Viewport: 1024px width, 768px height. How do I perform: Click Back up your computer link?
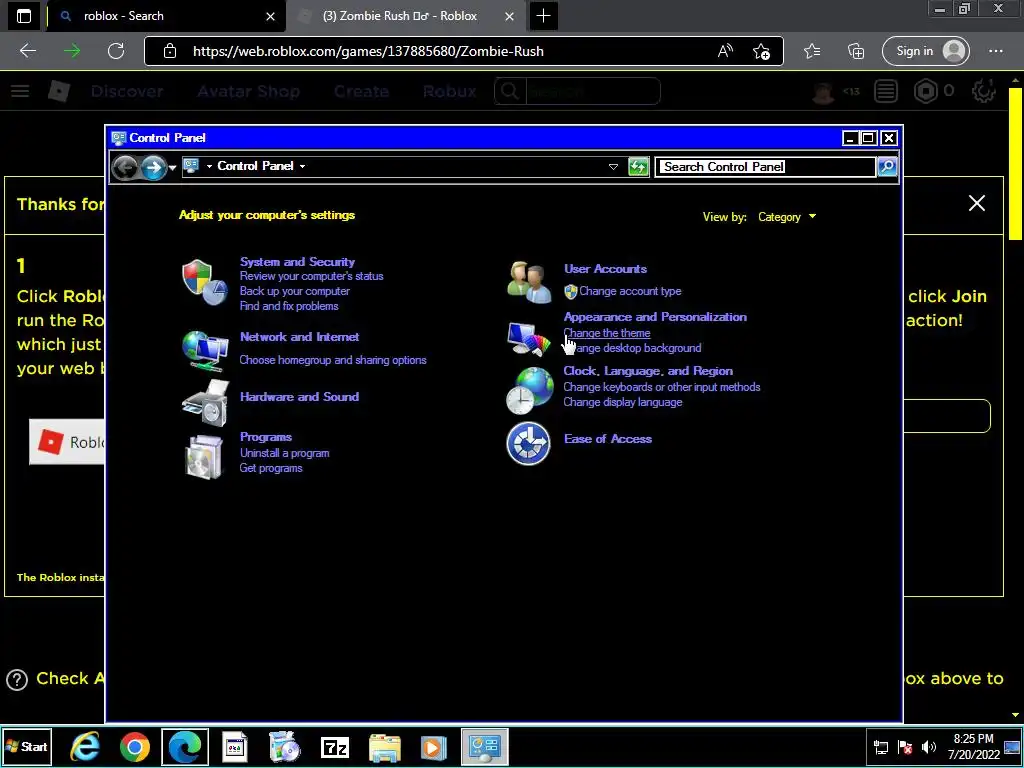(295, 291)
